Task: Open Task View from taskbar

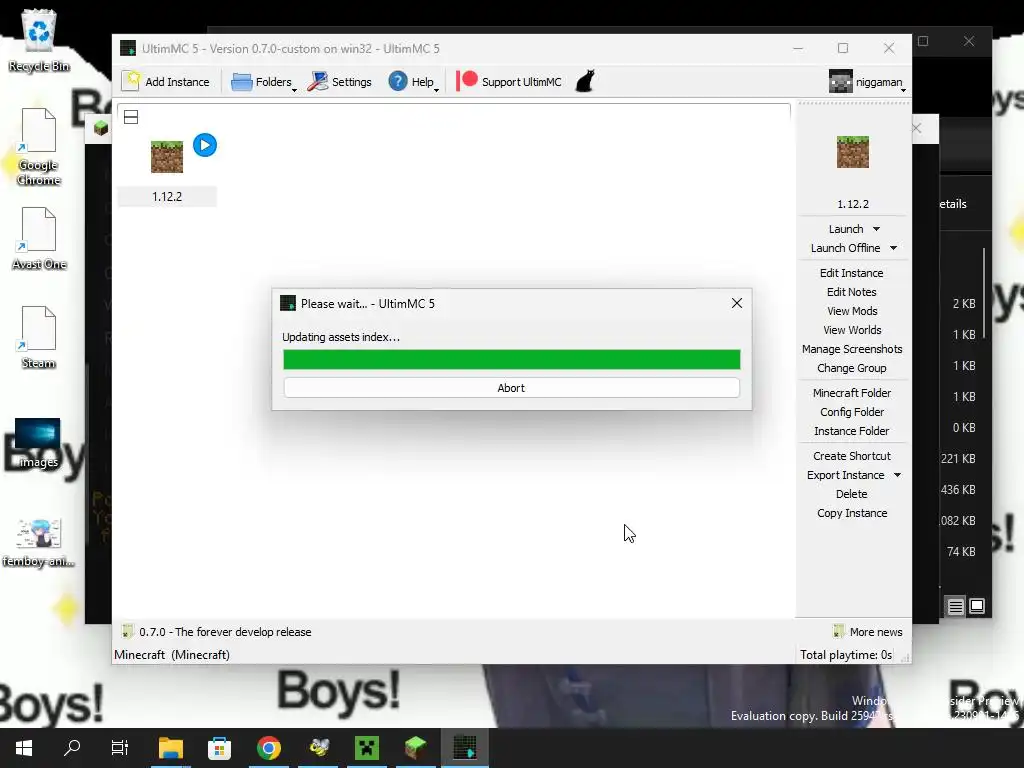Action: (x=120, y=748)
